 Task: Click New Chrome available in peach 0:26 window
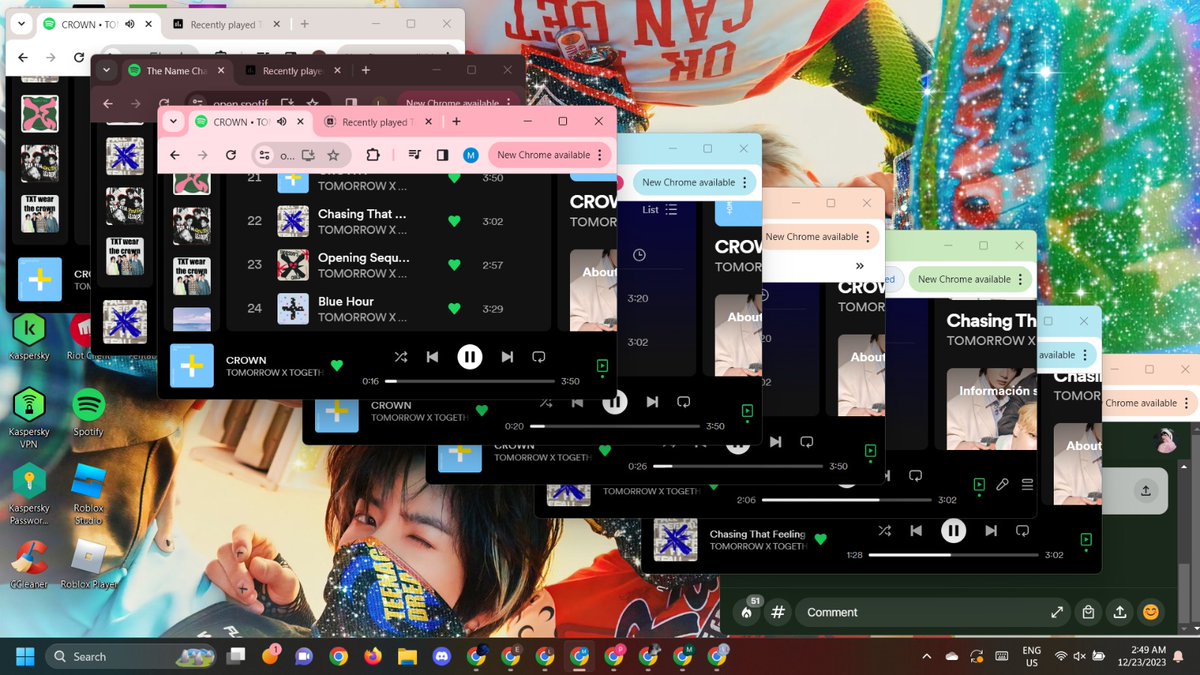pyautogui.click(x=811, y=237)
